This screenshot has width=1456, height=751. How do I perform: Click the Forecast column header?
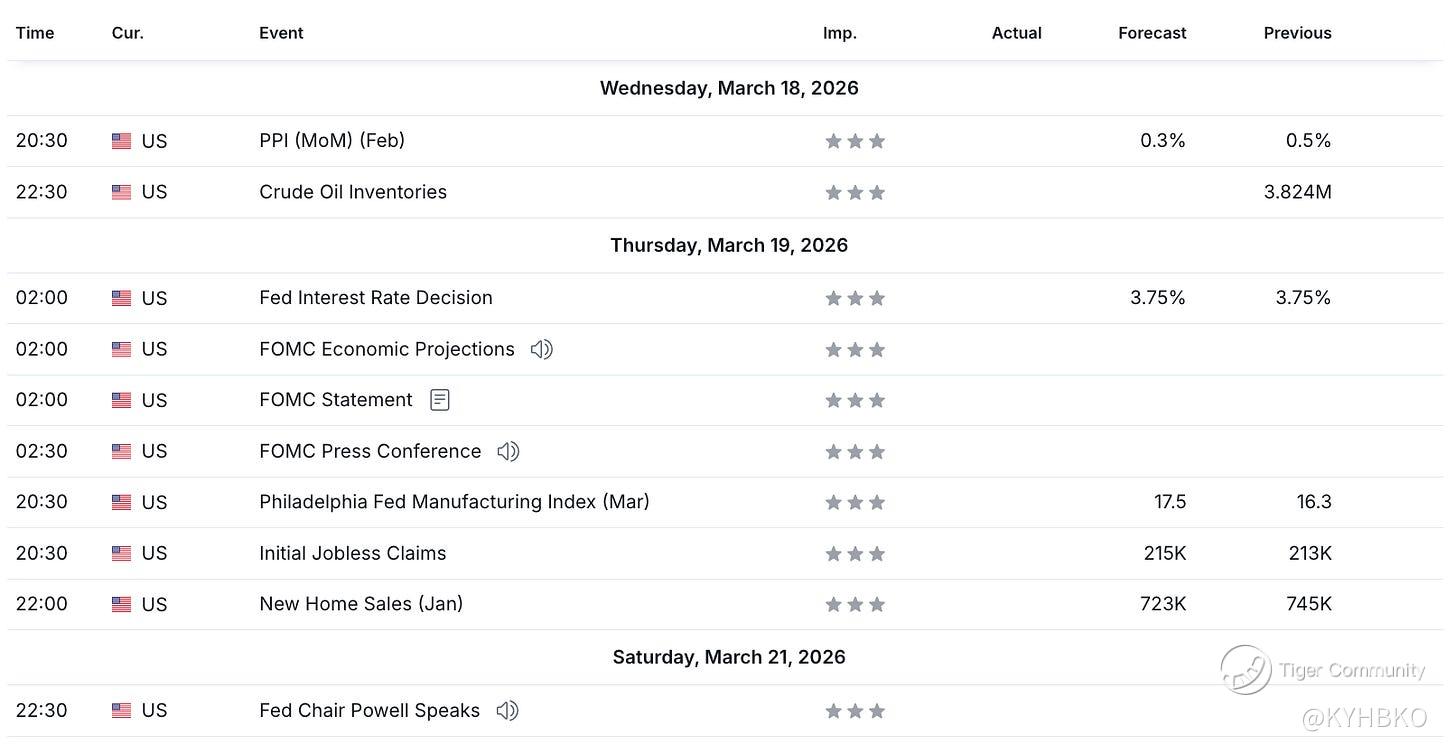[1152, 33]
